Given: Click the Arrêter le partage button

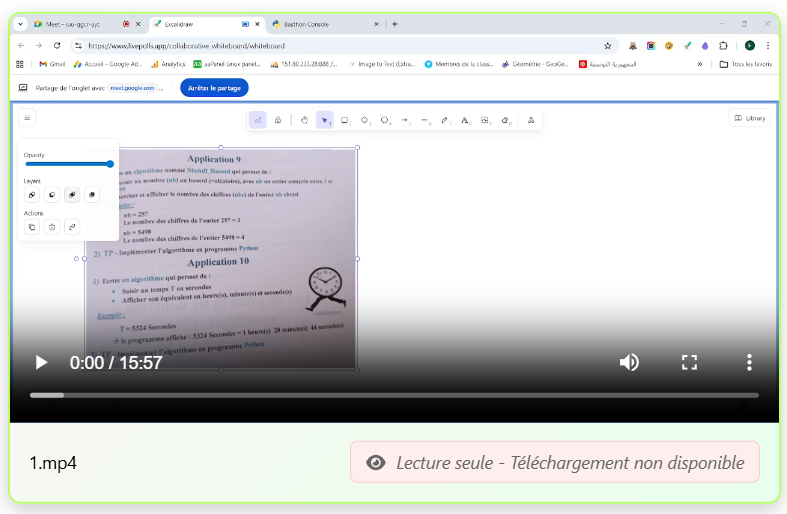Looking at the screenshot, I should (214, 88).
